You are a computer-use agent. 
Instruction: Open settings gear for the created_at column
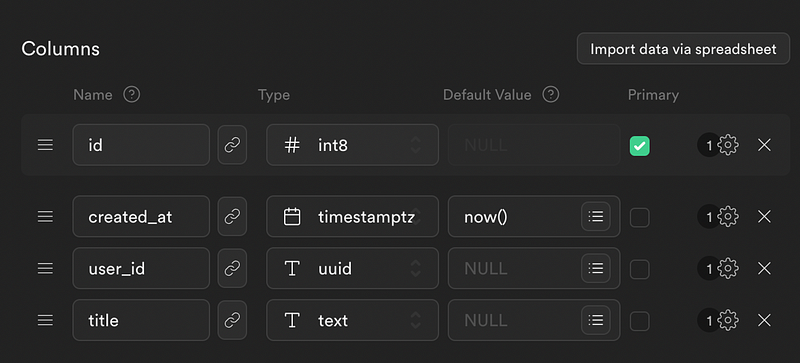point(728,216)
